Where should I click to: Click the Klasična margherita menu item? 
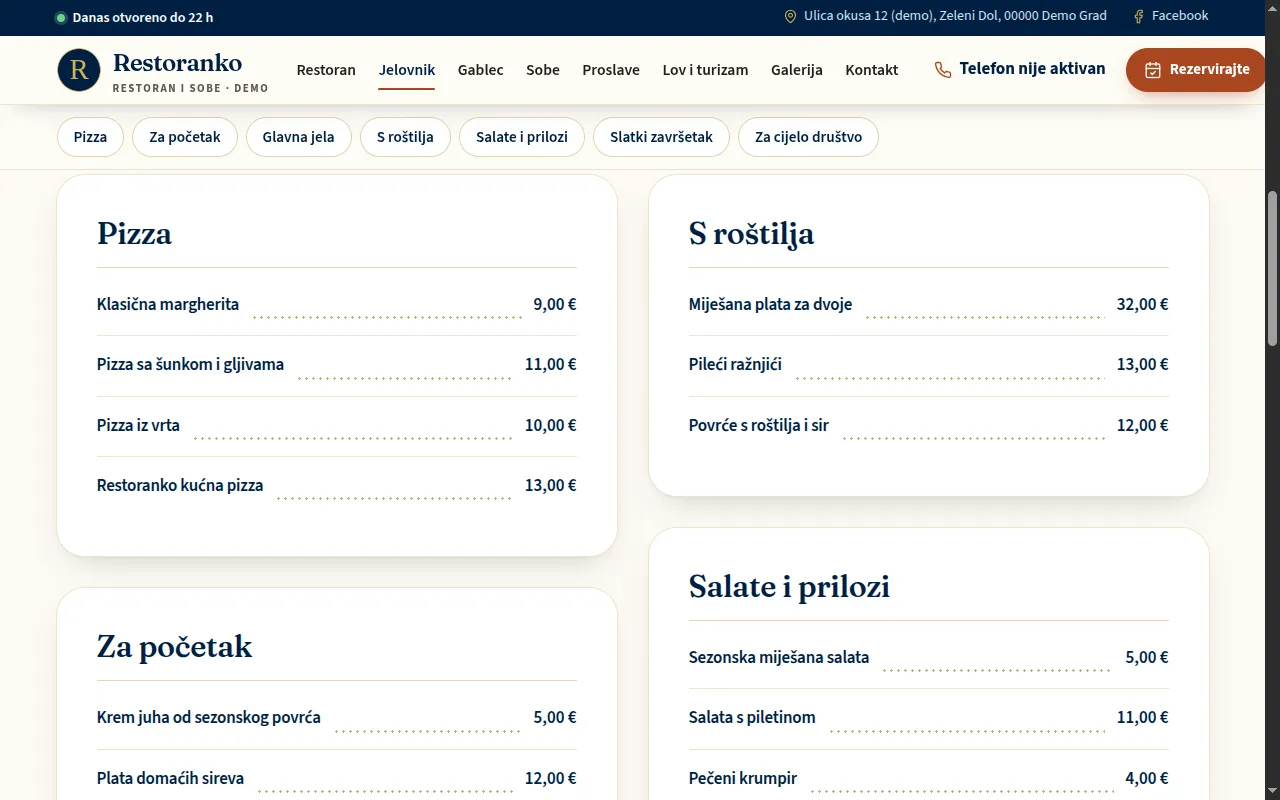pyautogui.click(x=168, y=304)
